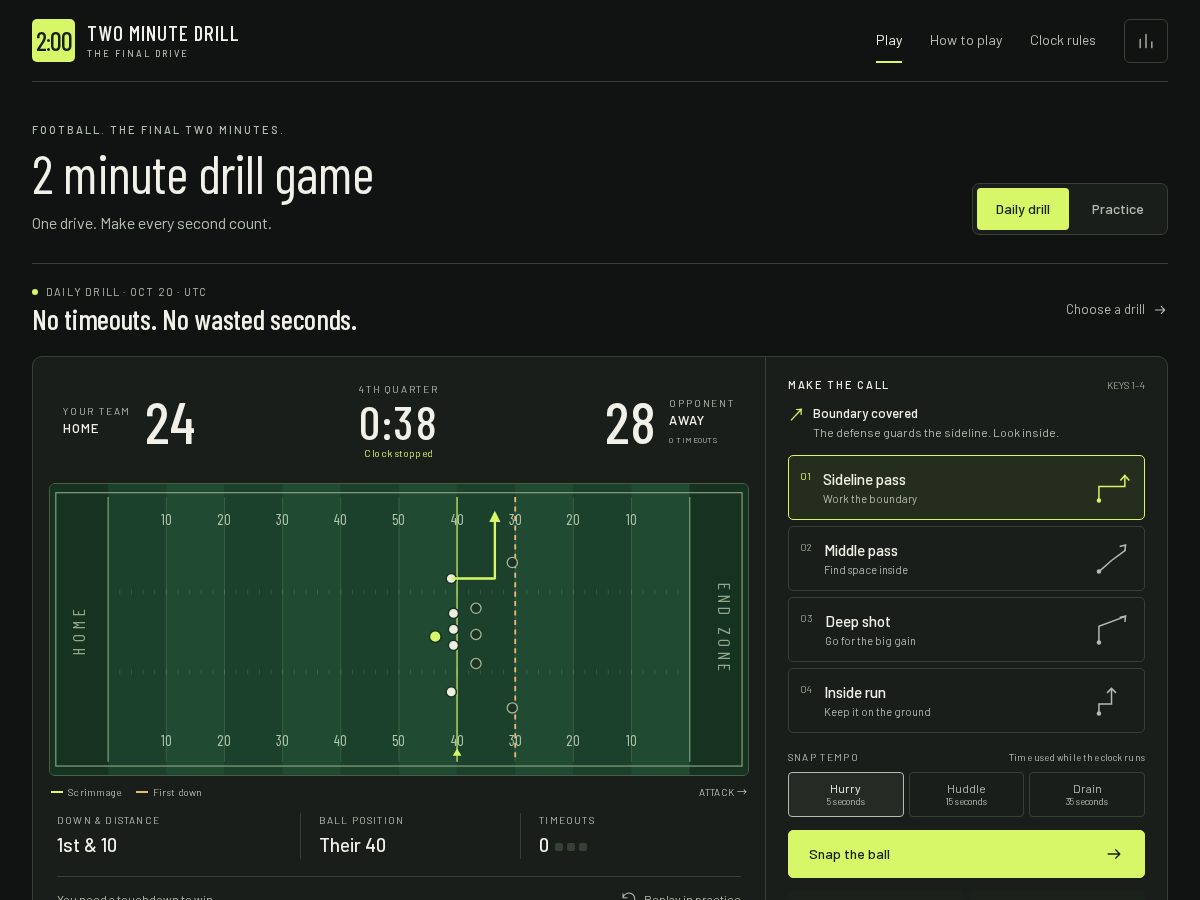The height and width of the screenshot is (900, 1200).
Task: Click the Choose a drill arrow icon
Action: coord(1160,310)
